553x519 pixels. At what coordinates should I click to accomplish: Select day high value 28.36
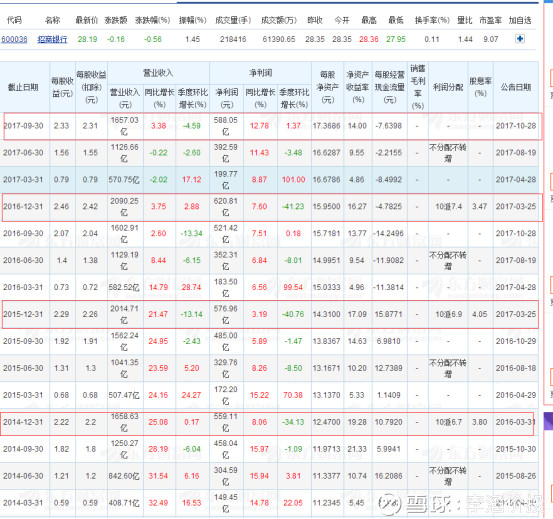click(369, 39)
